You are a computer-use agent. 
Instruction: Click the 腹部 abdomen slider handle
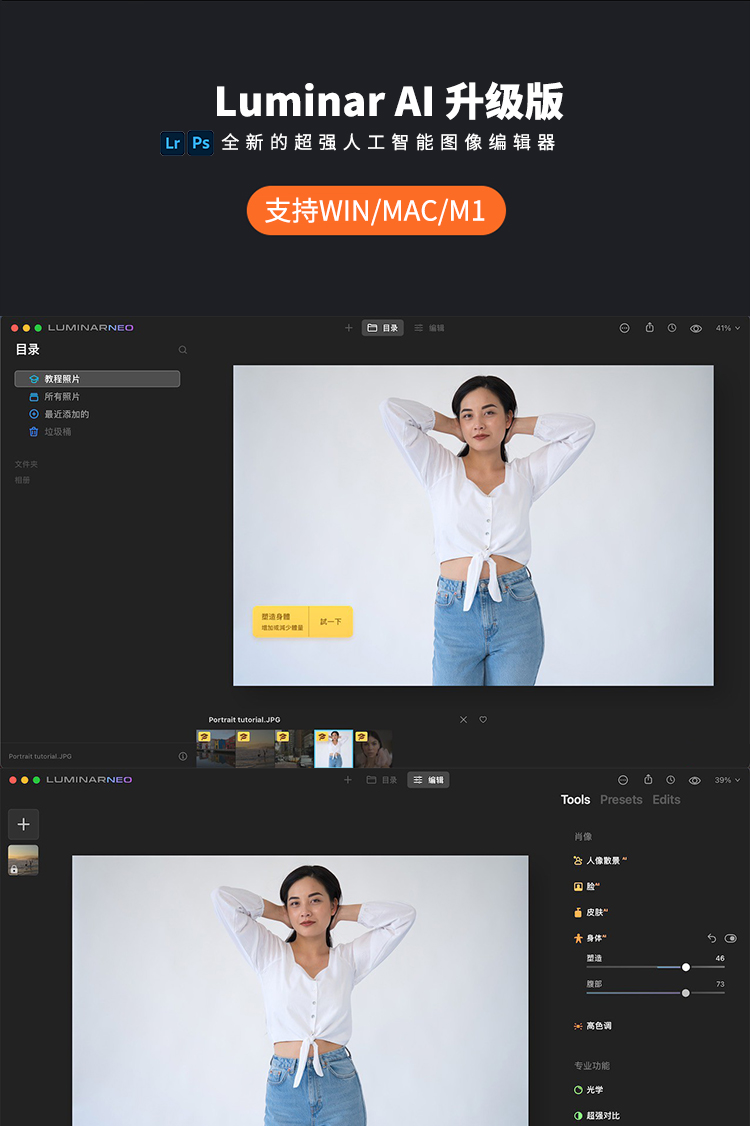pyautogui.click(x=685, y=993)
